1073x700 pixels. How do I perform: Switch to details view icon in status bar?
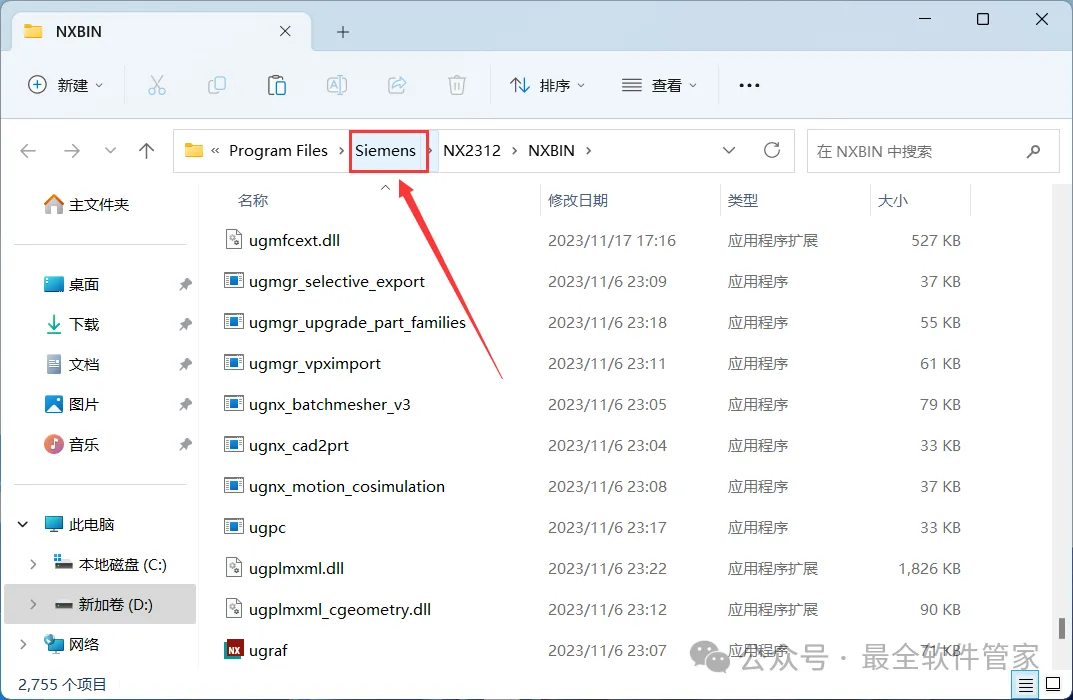1025,684
